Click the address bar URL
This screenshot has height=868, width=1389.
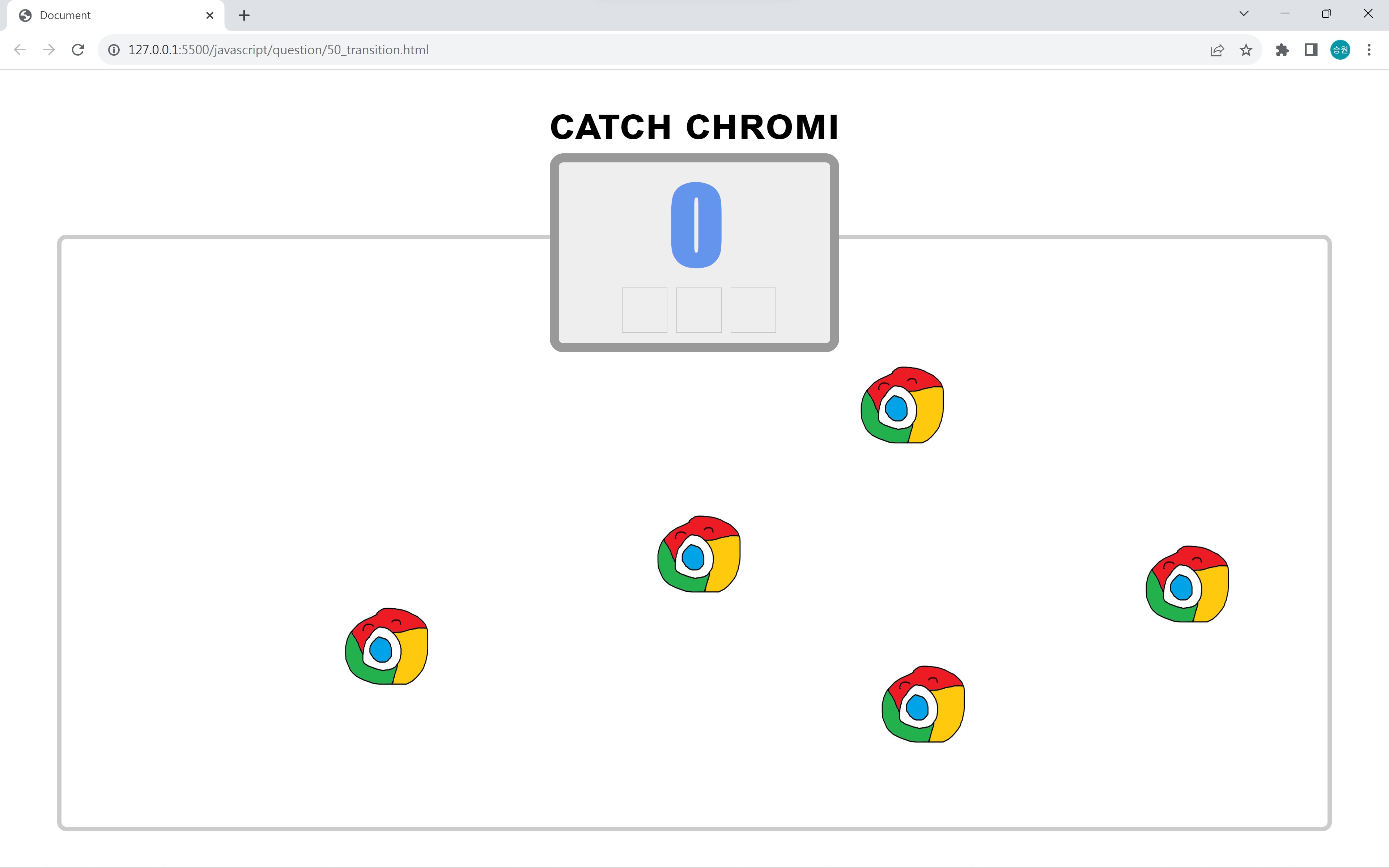[x=279, y=50]
